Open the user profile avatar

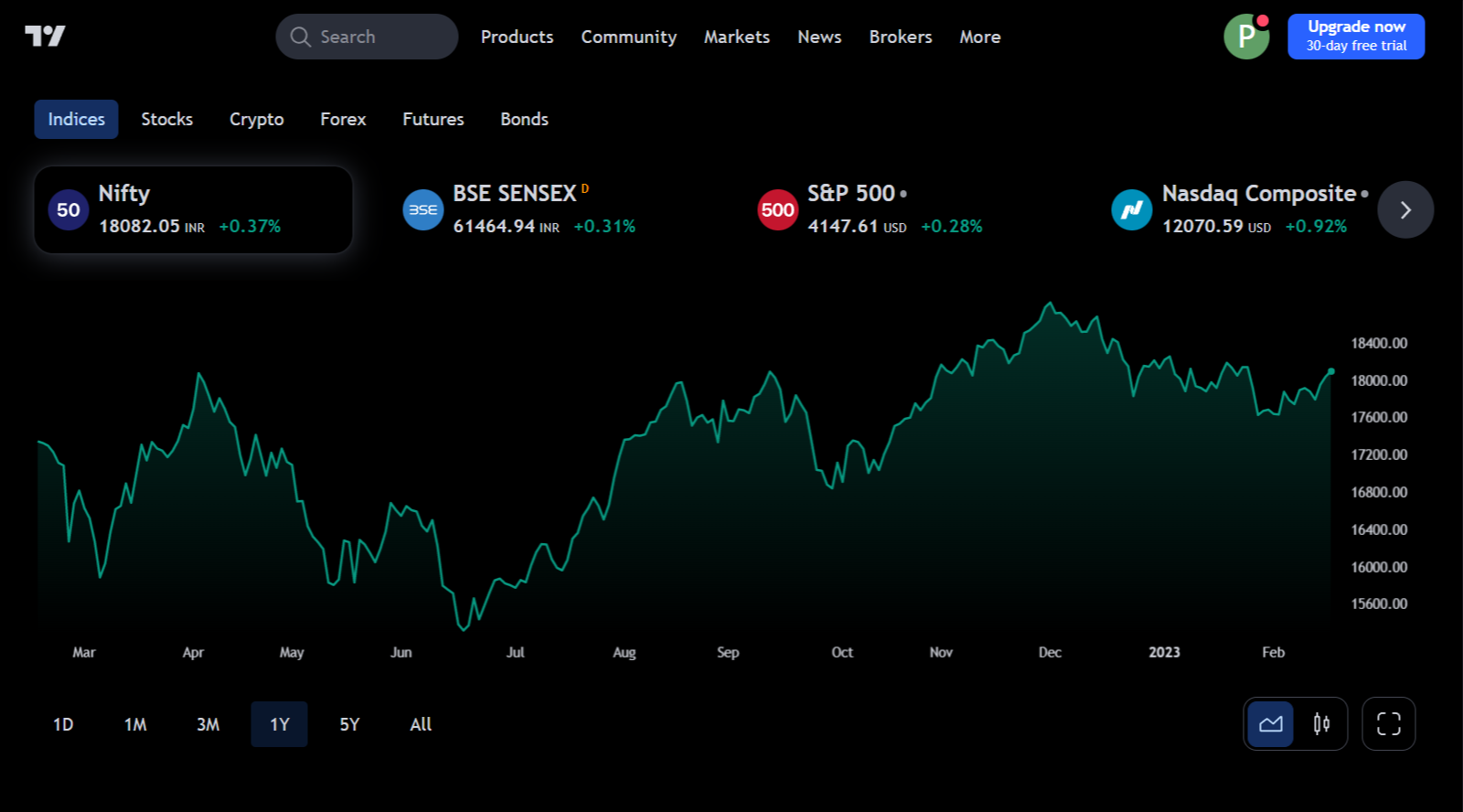(1246, 37)
